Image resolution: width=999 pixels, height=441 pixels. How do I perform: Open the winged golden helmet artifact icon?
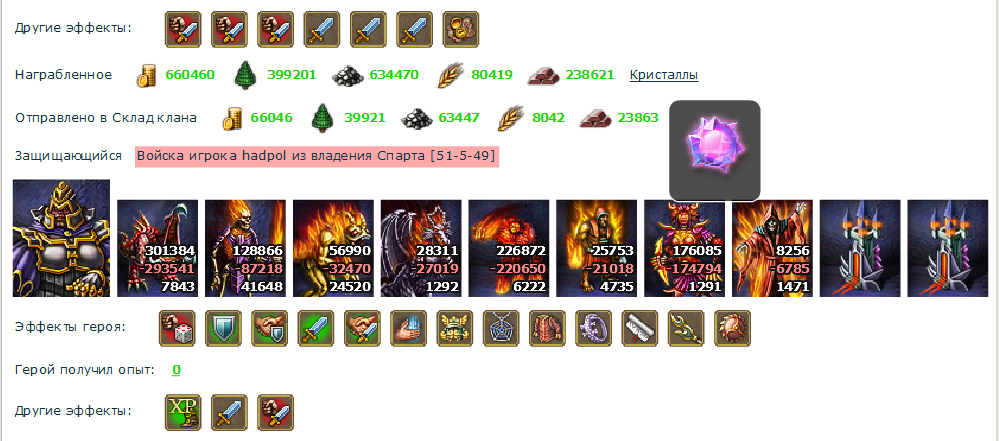point(455,328)
